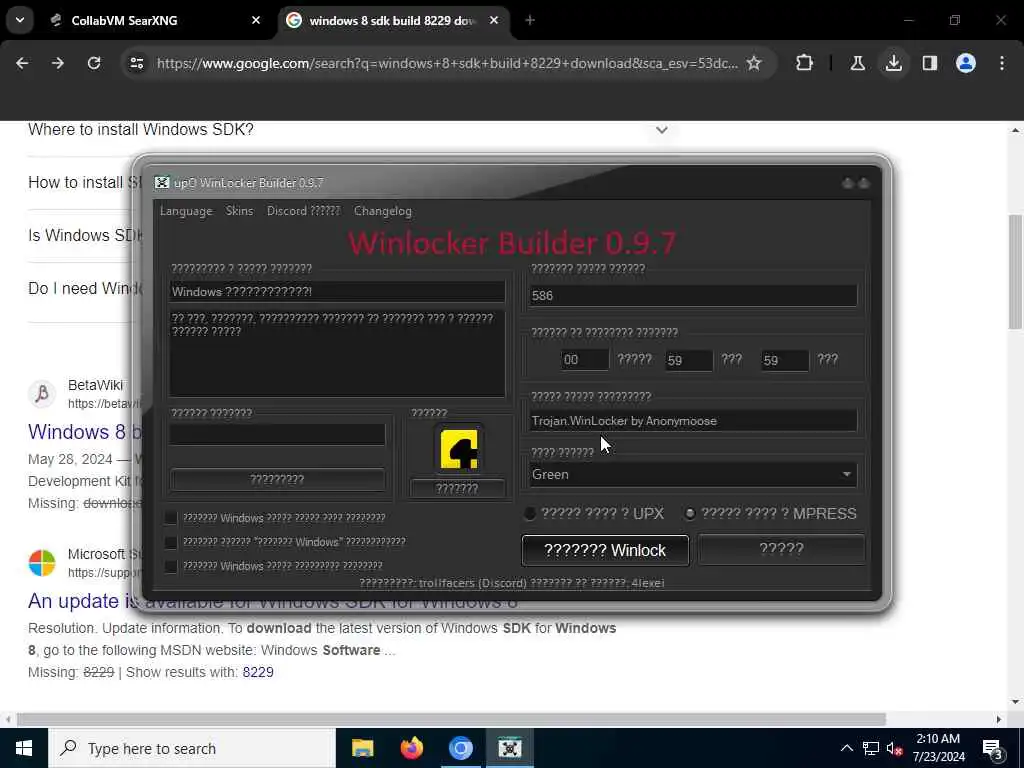Switch to the windows 8 sdk build 8229 tab

395,20
